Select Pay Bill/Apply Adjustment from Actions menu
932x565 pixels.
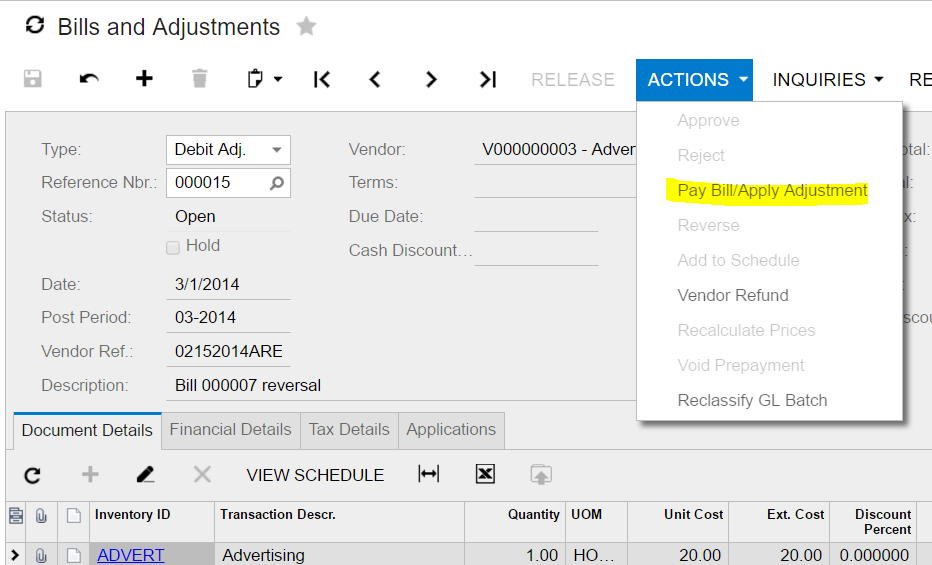[772, 190]
